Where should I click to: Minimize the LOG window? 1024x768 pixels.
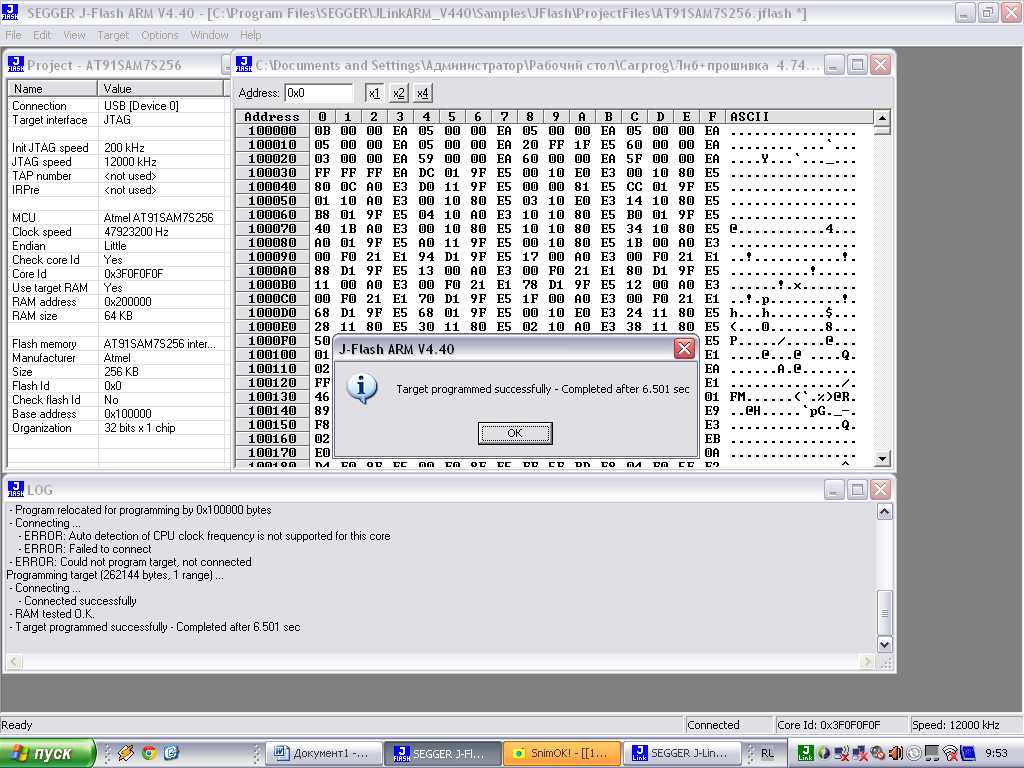(834, 490)
